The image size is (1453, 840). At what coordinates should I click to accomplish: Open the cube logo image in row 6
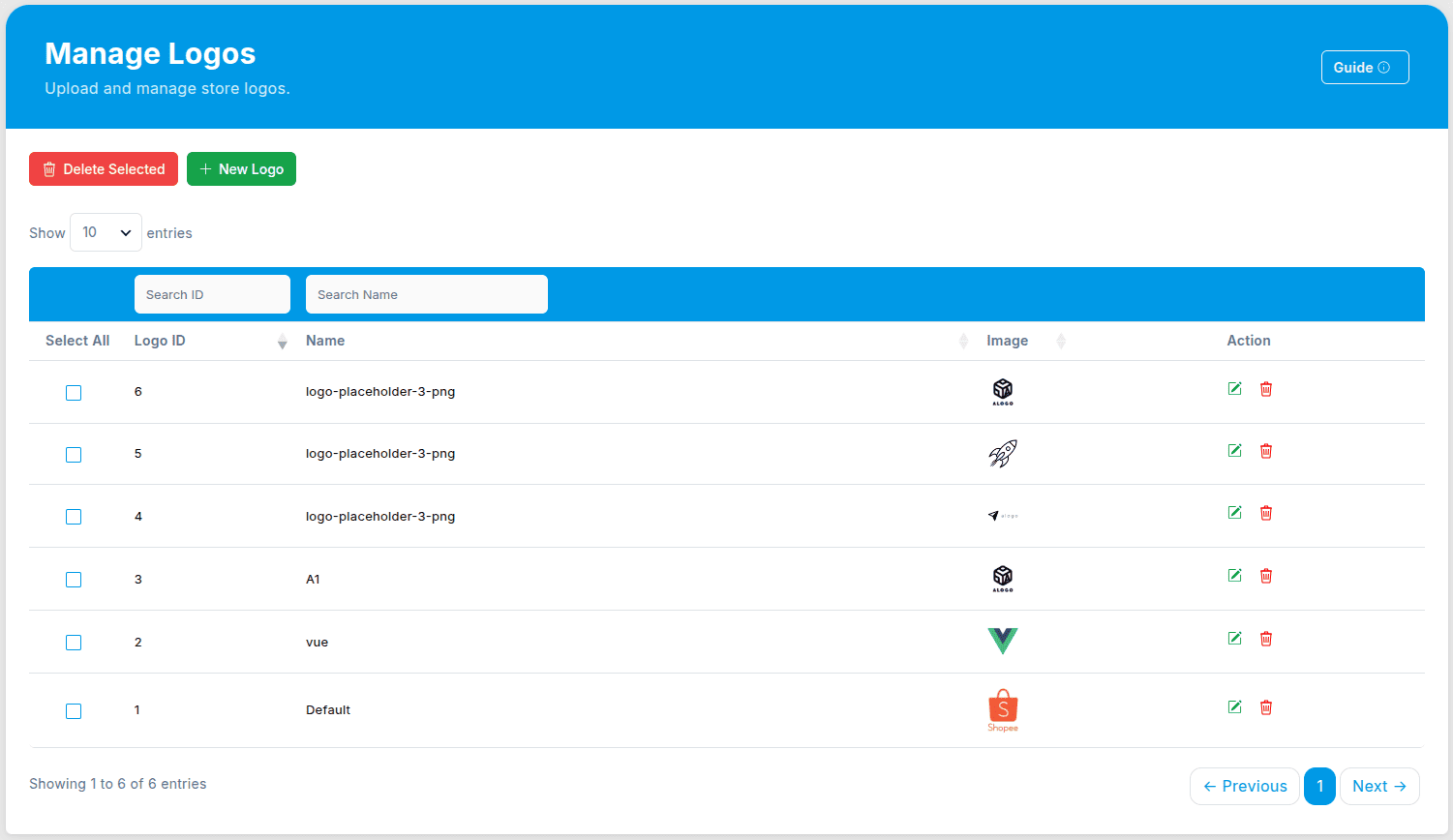pyautogui.click(x=1003, y=392)
